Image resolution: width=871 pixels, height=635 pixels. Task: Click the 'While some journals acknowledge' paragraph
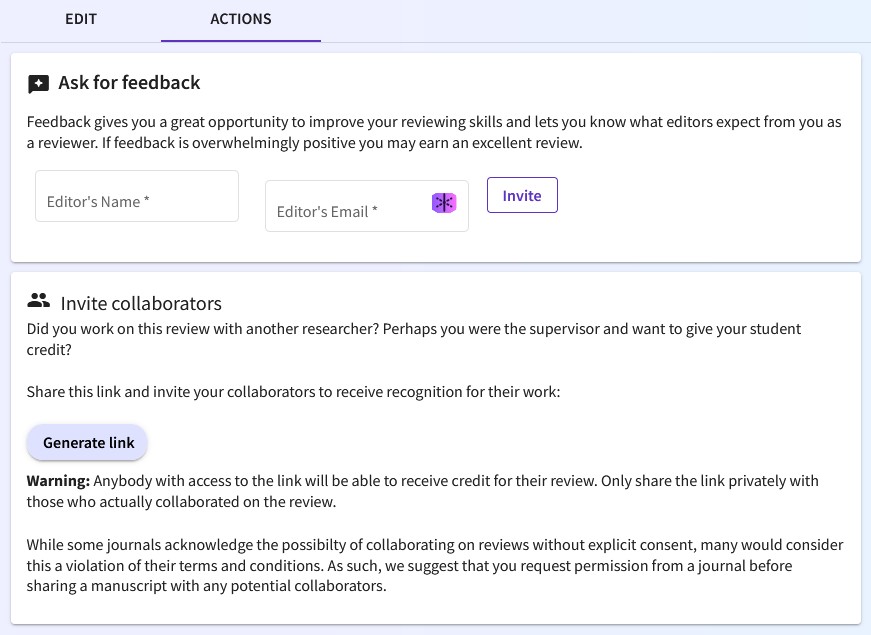(x=434, y=545)
